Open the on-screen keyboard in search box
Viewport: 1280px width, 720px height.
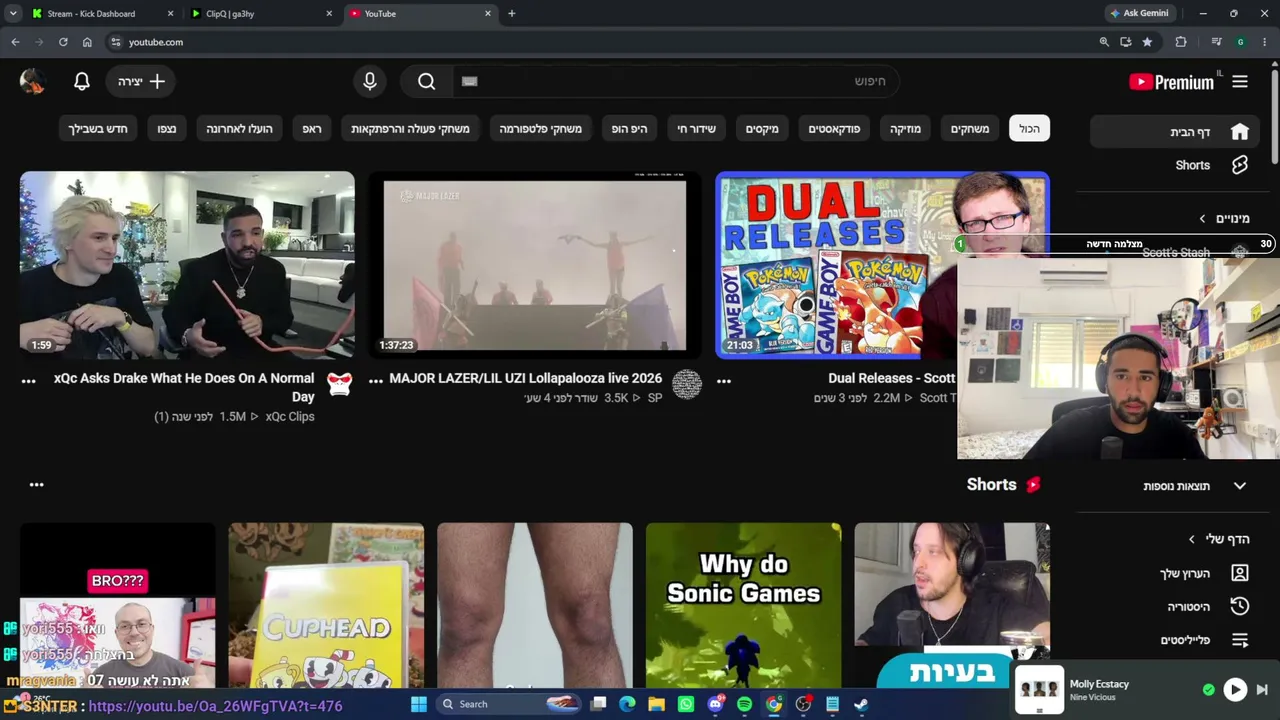(x=470, y=82)
